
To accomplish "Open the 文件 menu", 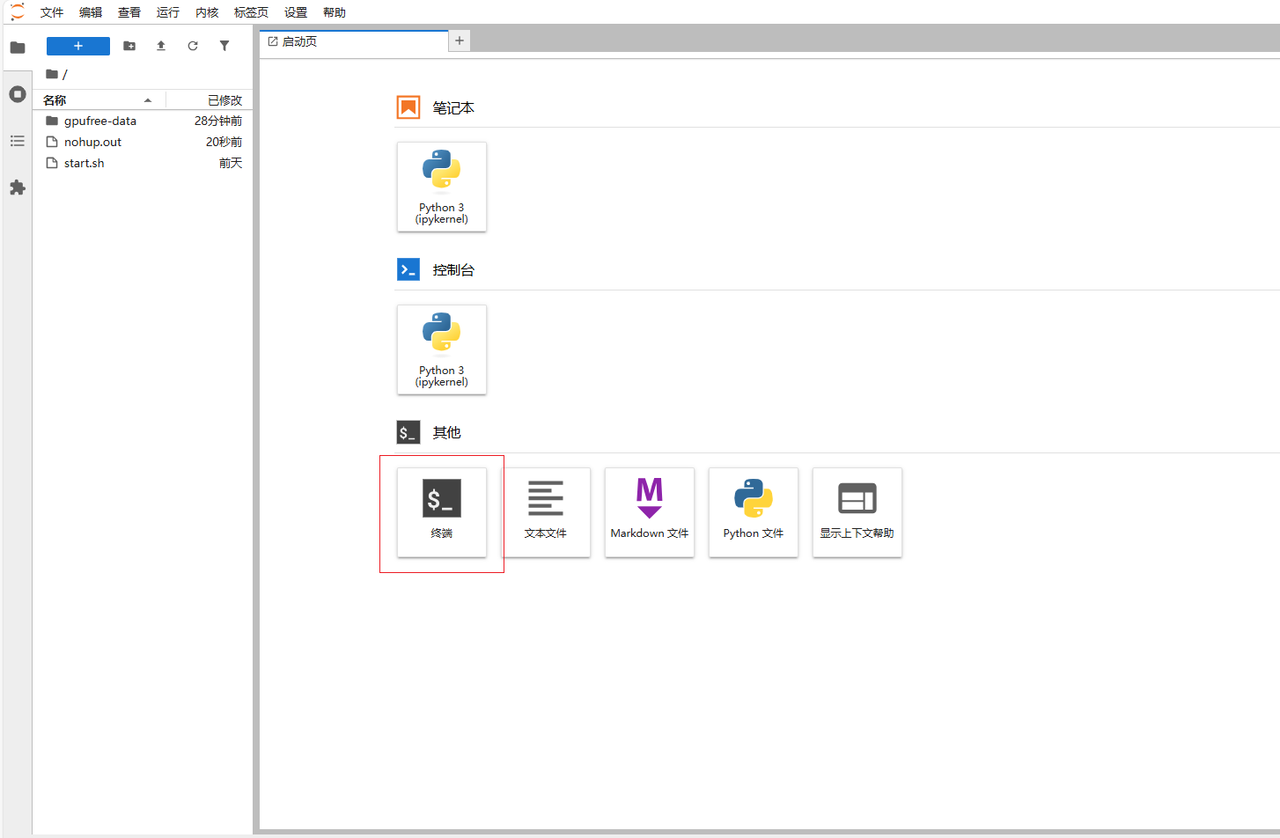I will pyautogui.click(x=52, y=12).
